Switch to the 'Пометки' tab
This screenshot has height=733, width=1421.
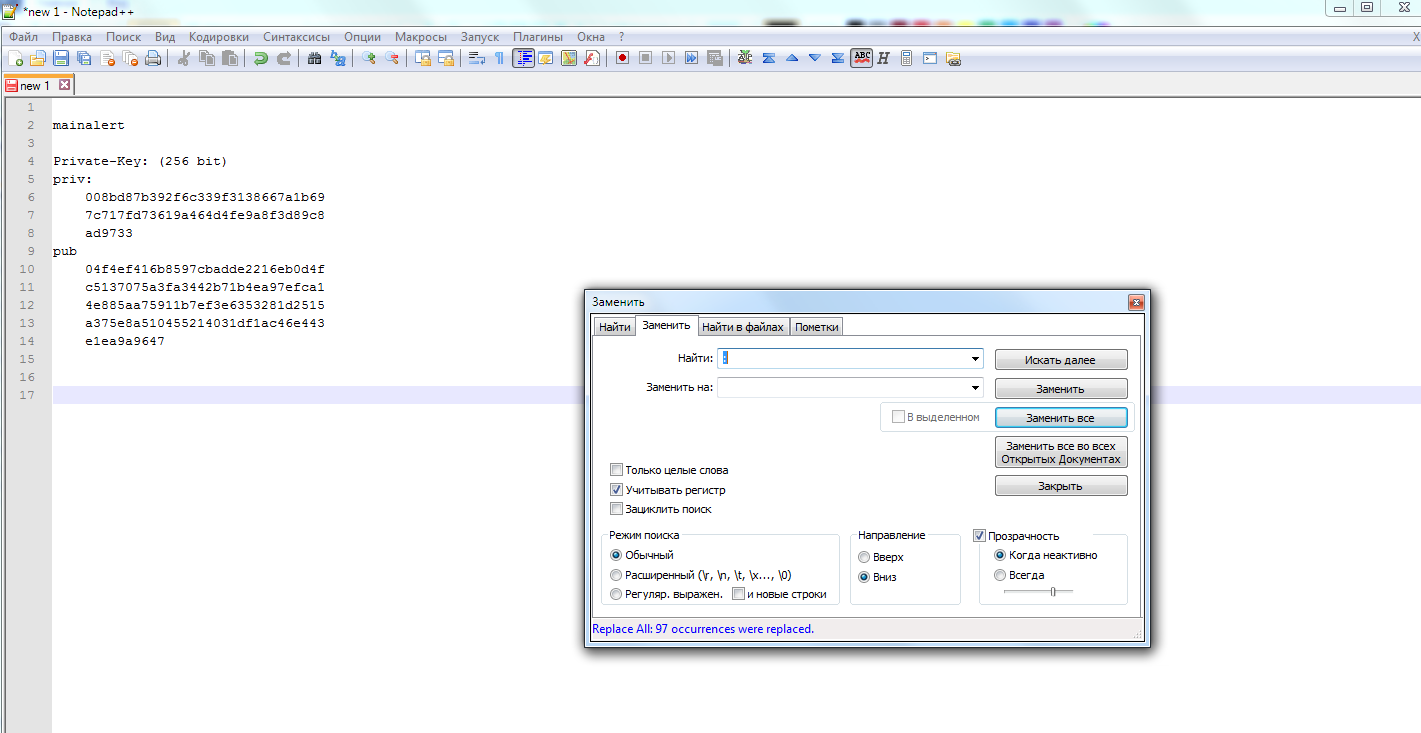click(817, 327)
